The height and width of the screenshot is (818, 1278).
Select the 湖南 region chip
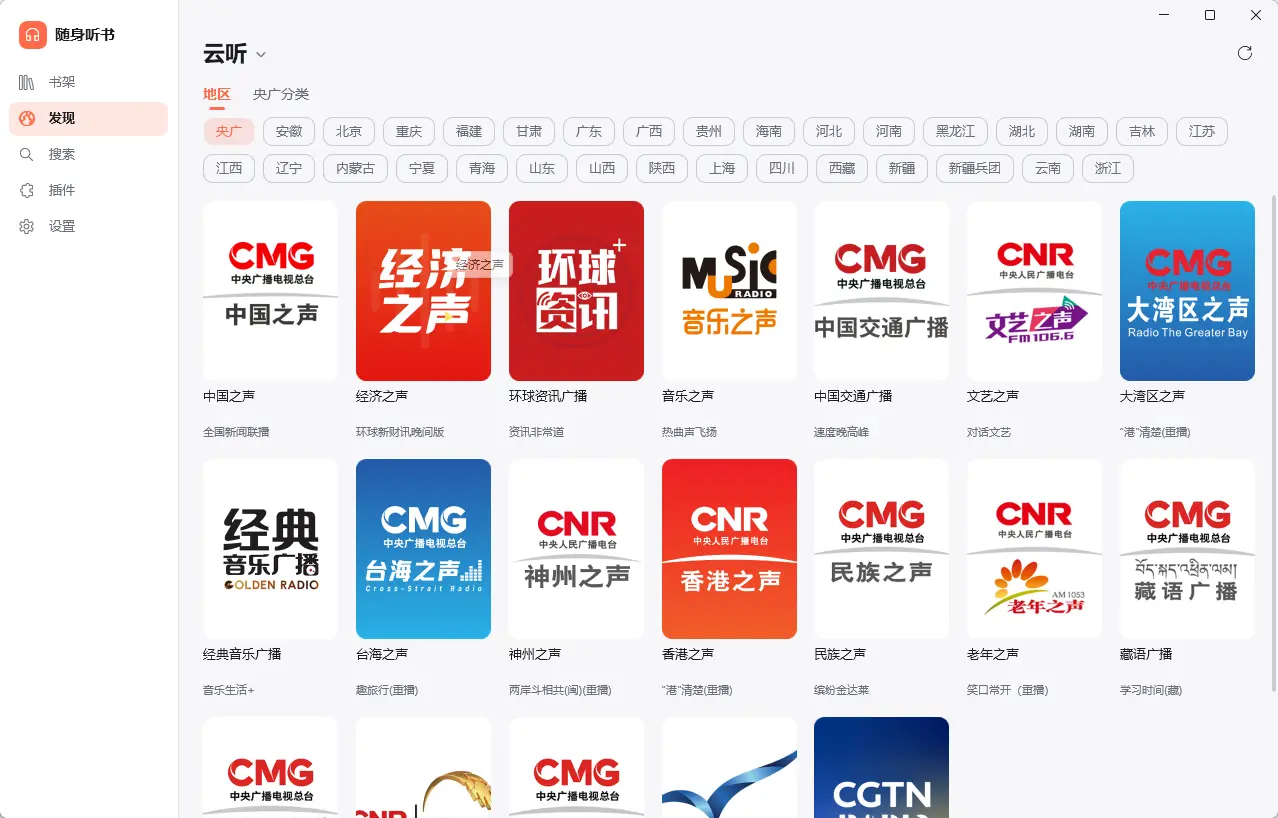click(x=1082, y=131)
